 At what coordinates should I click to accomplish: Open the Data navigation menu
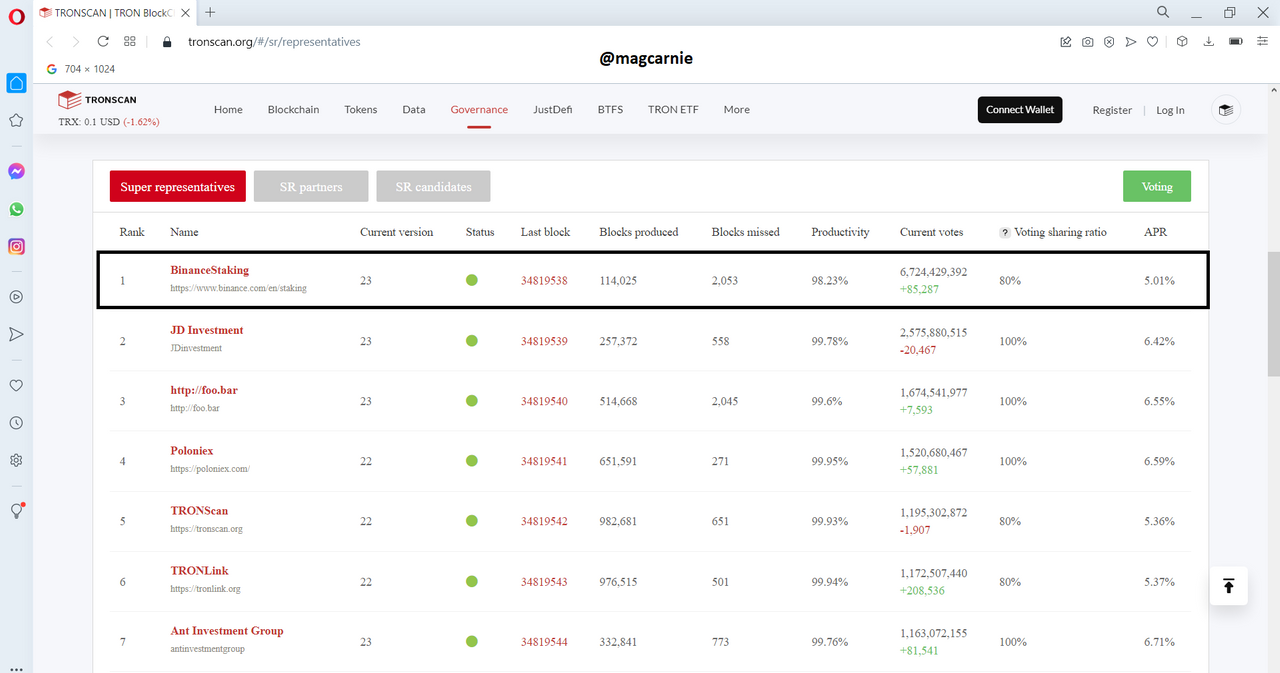pos(414,110)
